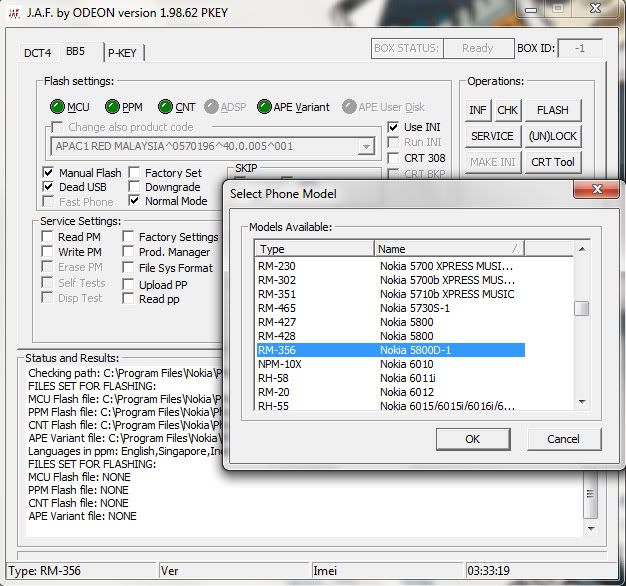Click the FLASH button

[553, 110]
